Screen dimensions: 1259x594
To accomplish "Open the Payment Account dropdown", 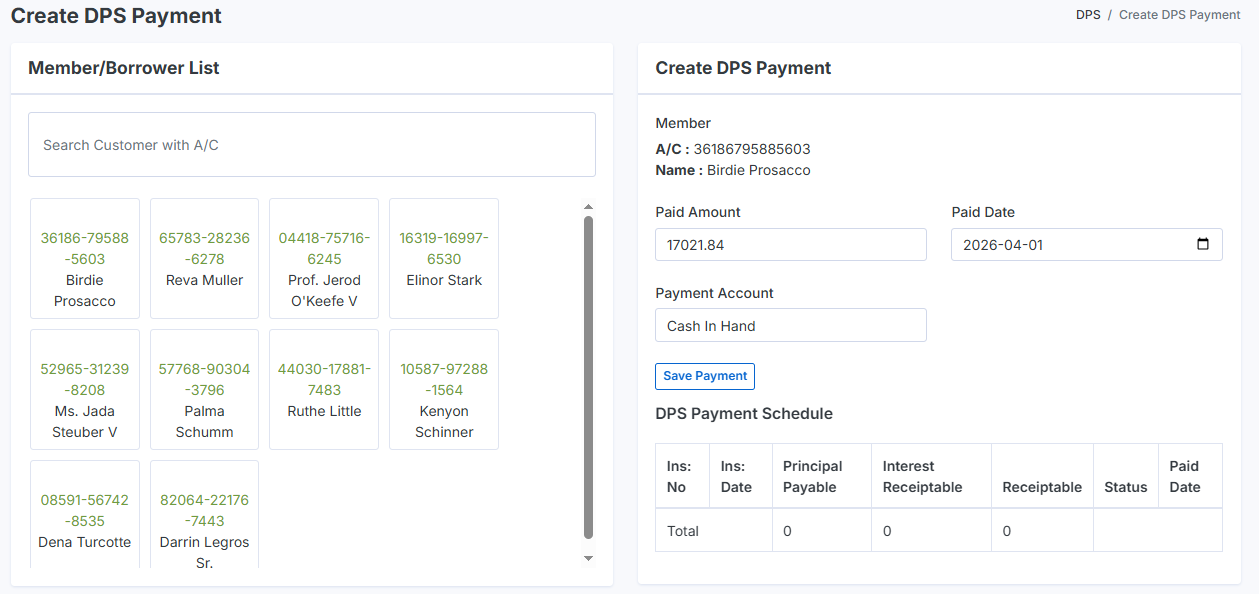I will (790, 325).
